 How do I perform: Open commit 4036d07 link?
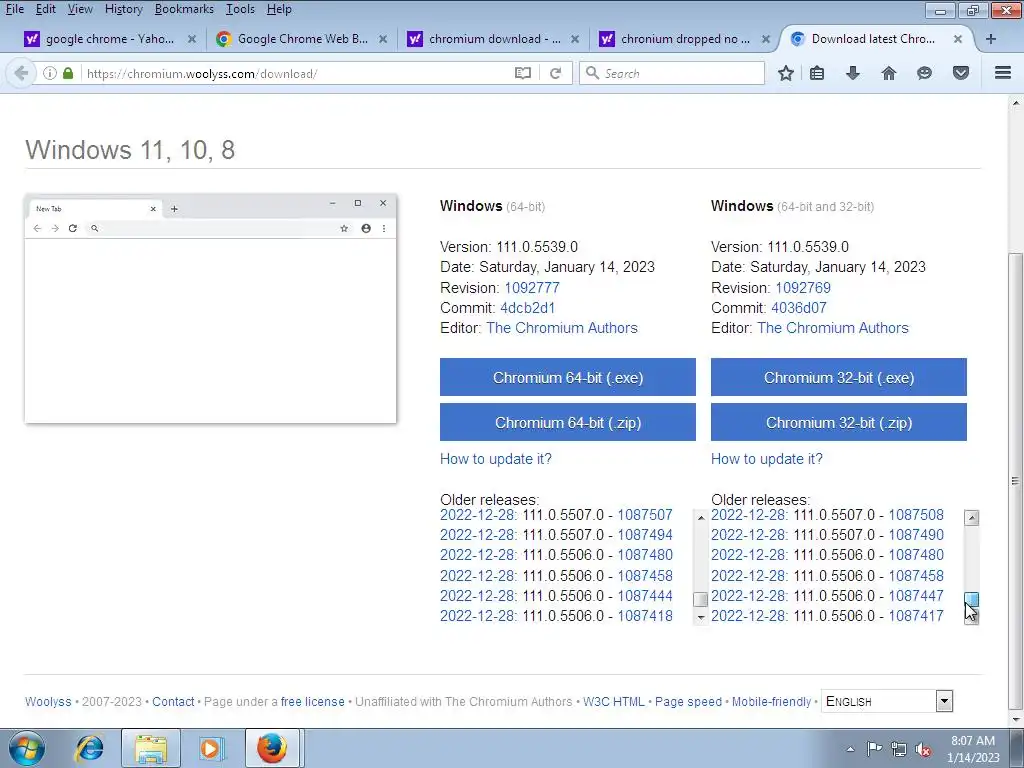point(799,308)
